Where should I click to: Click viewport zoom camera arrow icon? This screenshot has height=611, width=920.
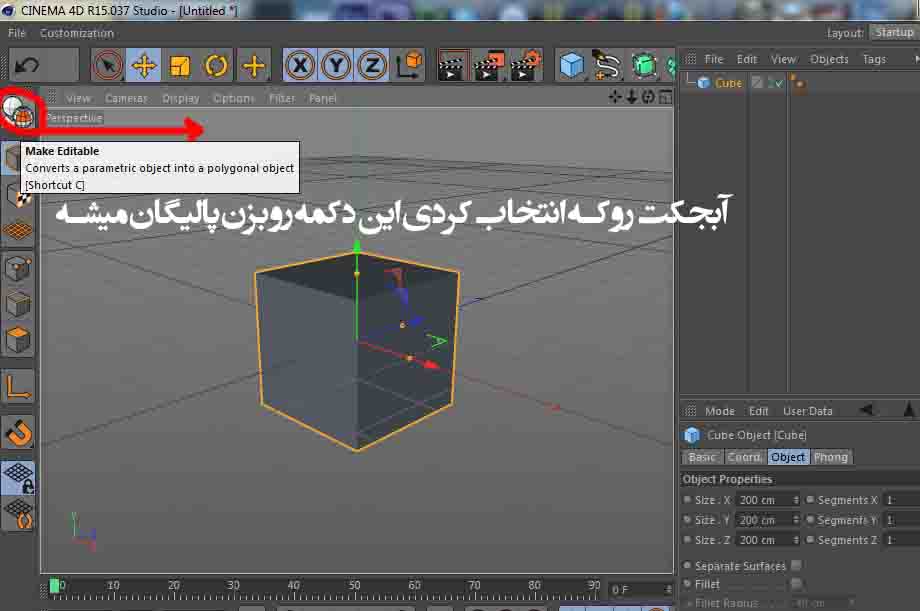pyautogui.click(x=631, y=97)
